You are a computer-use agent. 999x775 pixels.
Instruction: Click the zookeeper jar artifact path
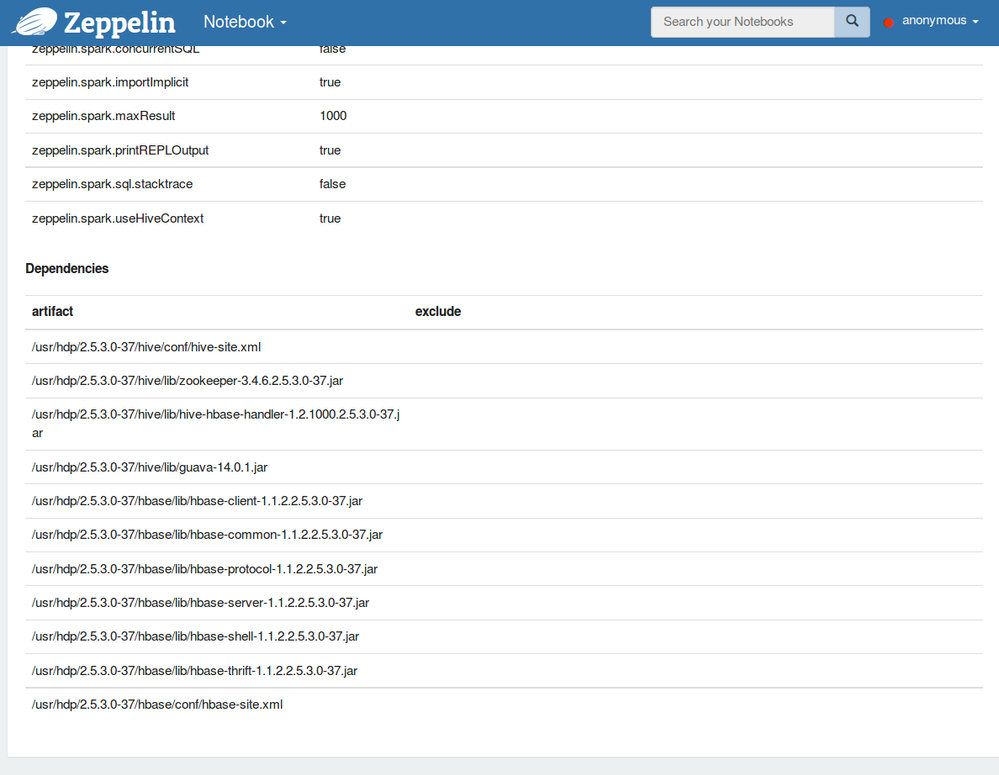pyautogui.click(x=186, y=380)
